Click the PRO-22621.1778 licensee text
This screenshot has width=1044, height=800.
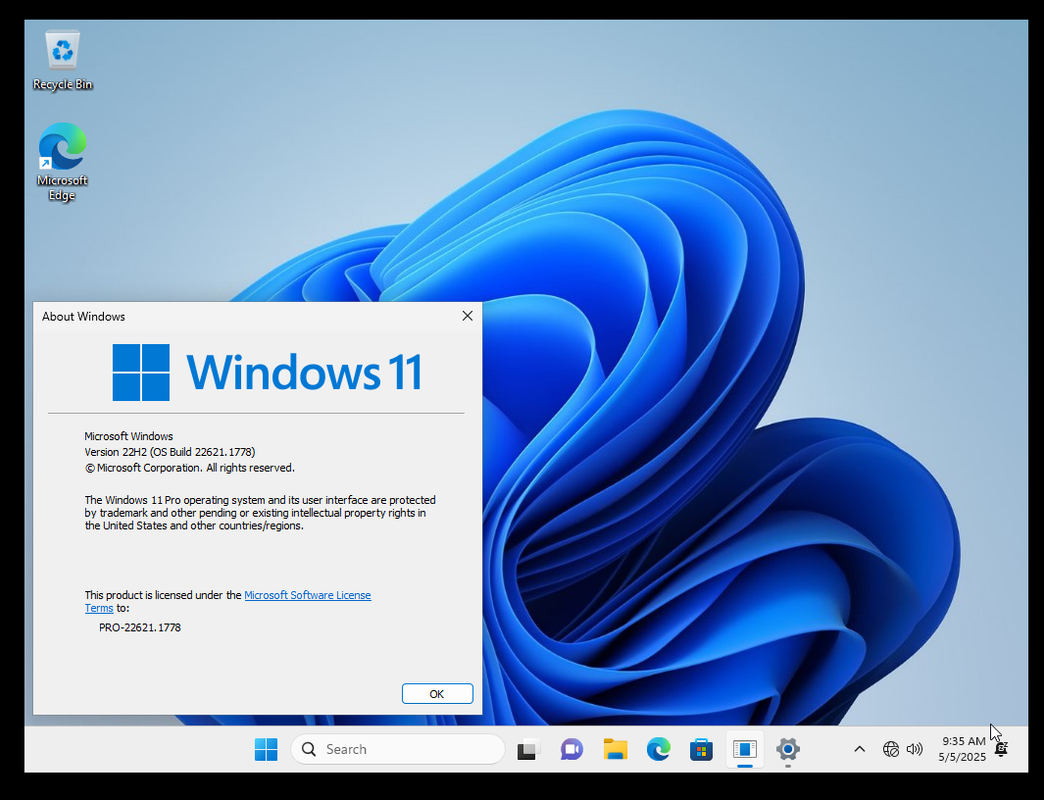[x=140, y=628]
